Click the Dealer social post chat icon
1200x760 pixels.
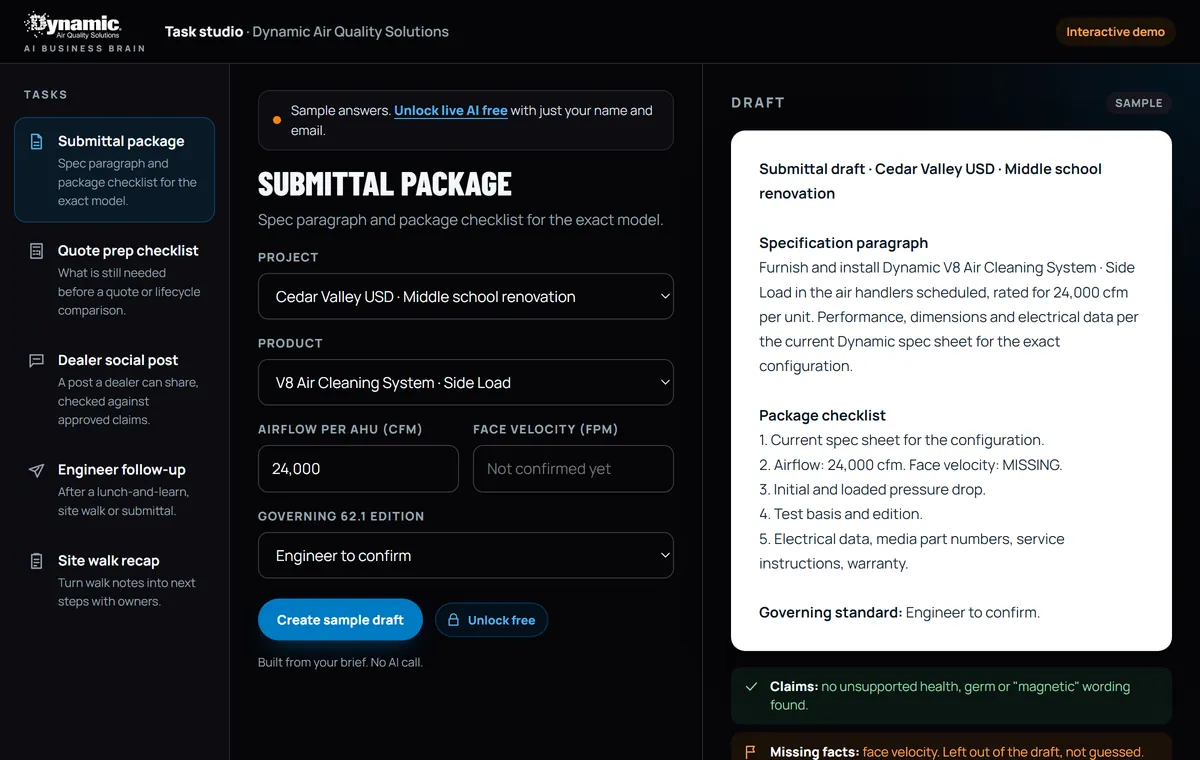pos(37,360)
